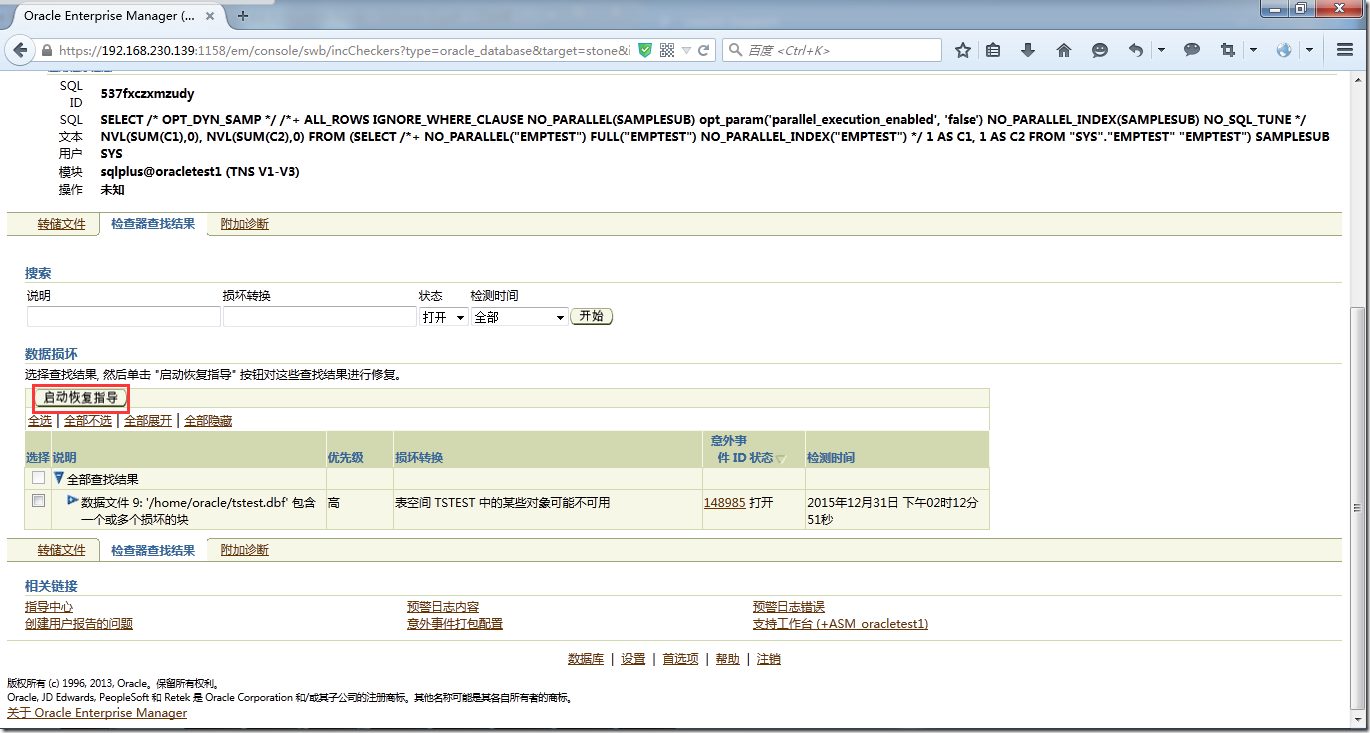Image resolution: width=1370 pixels, height=733 pixels.
Task: Bookmark this page with the star icon
Action: tap(962, 50)
